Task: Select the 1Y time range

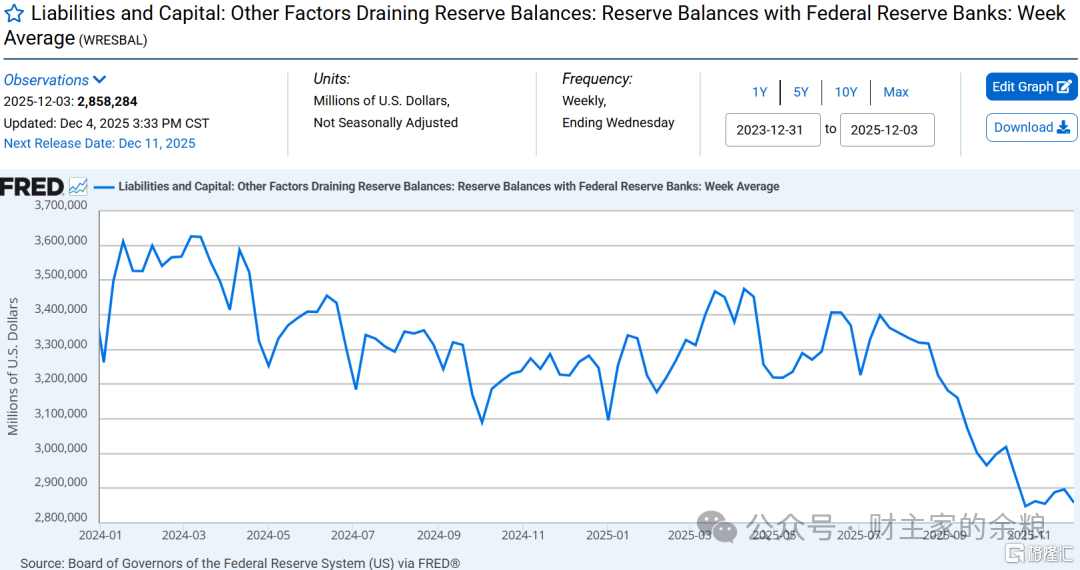Action: click(760, 92)
